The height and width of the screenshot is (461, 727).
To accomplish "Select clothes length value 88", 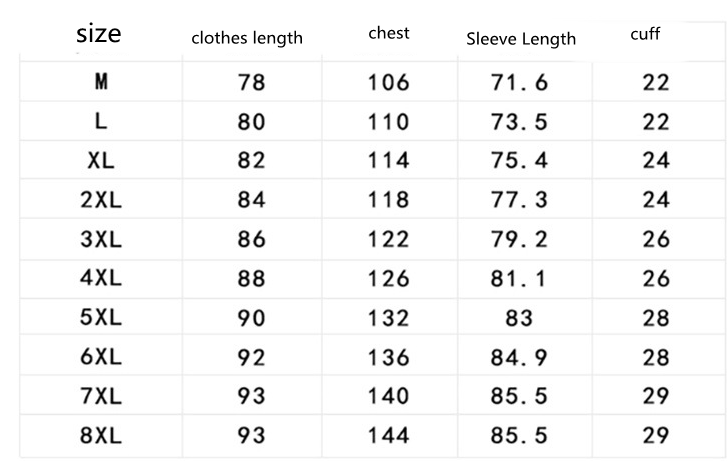I will click(252, 279).
